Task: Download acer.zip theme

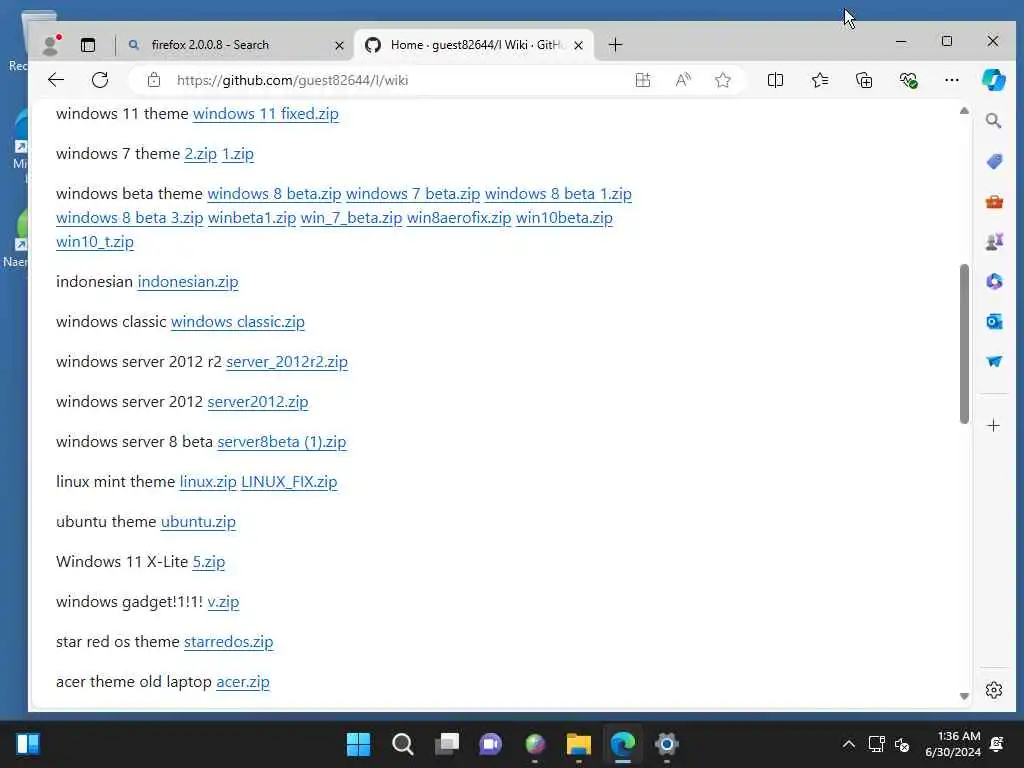Action: tap(243, 682)
